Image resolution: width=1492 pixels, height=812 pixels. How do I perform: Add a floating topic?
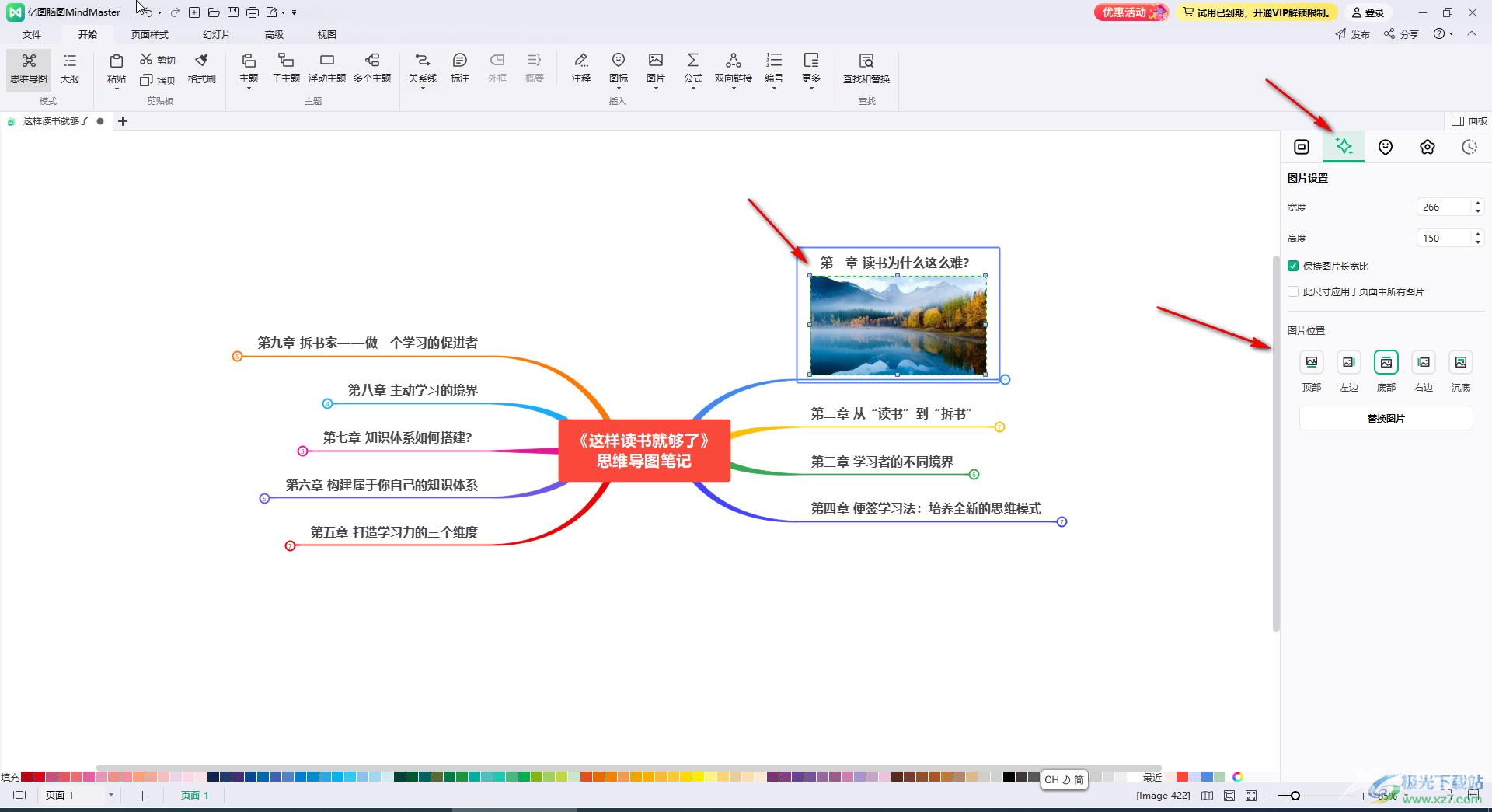327,68
